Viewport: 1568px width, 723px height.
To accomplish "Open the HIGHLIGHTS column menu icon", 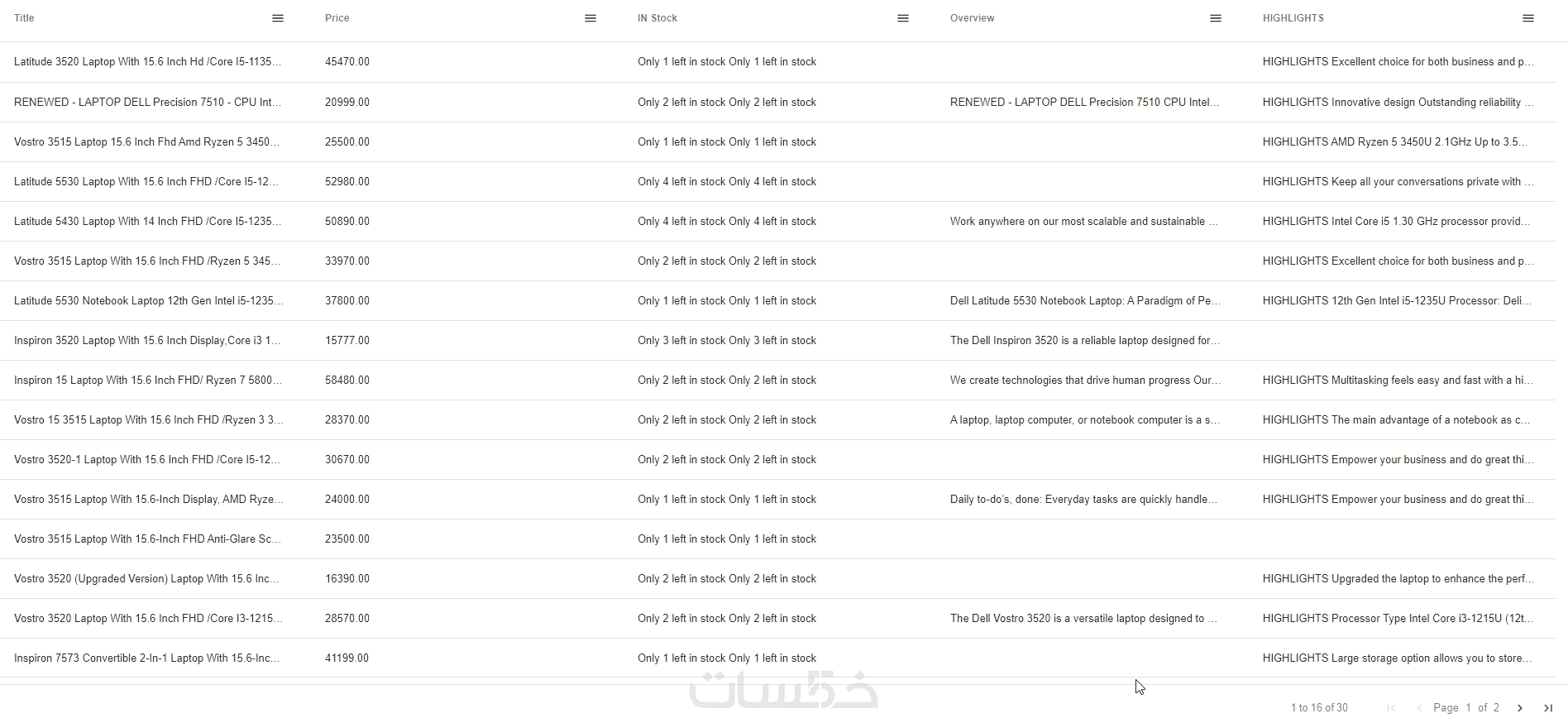I will click(x=1528, y=18).
